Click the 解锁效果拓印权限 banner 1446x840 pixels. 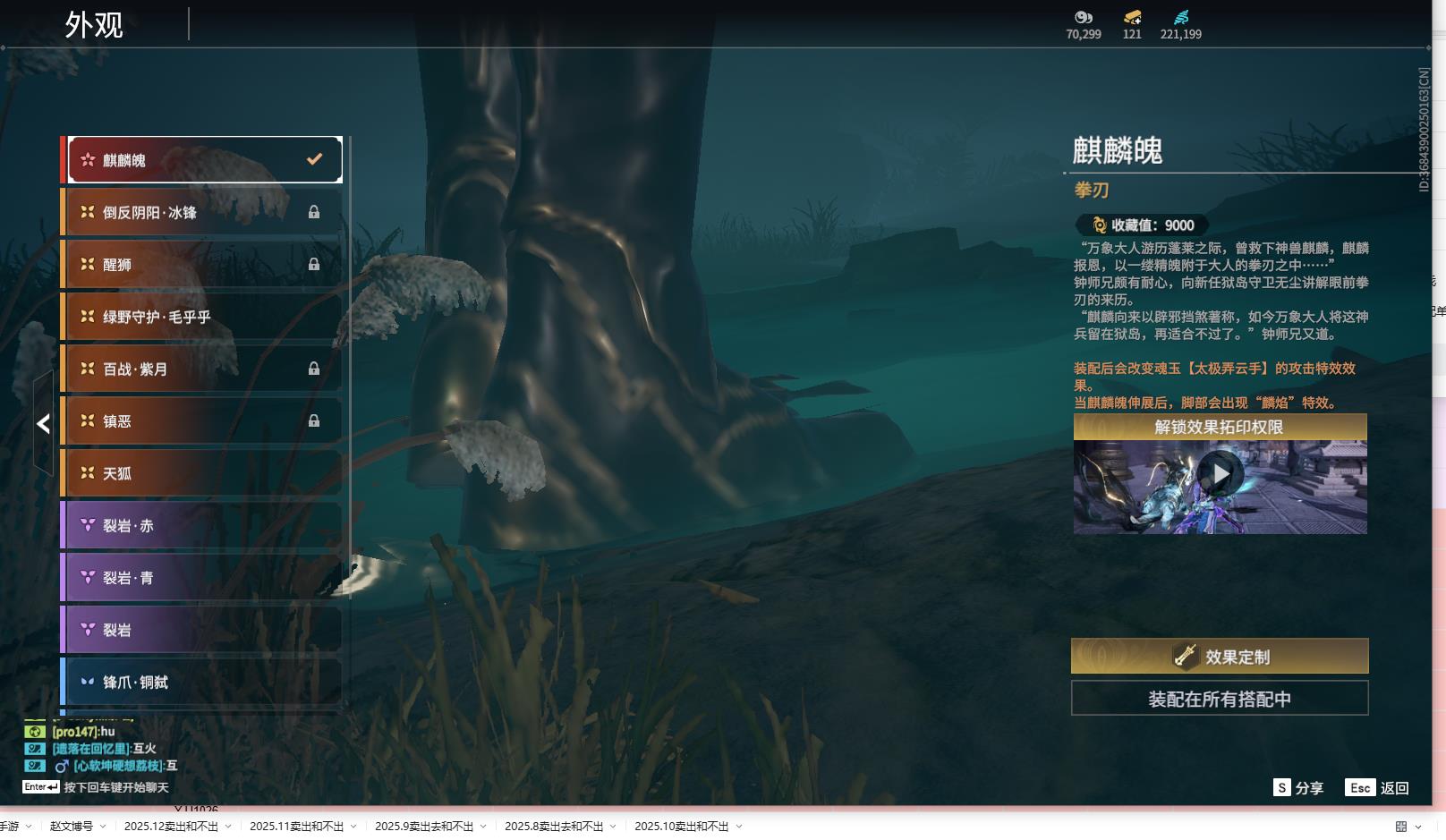click(x=1220, y=427)
